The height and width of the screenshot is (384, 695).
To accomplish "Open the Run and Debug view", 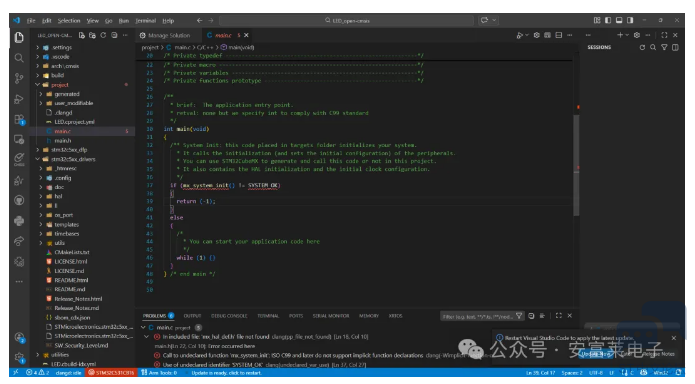I will point(19,99).
